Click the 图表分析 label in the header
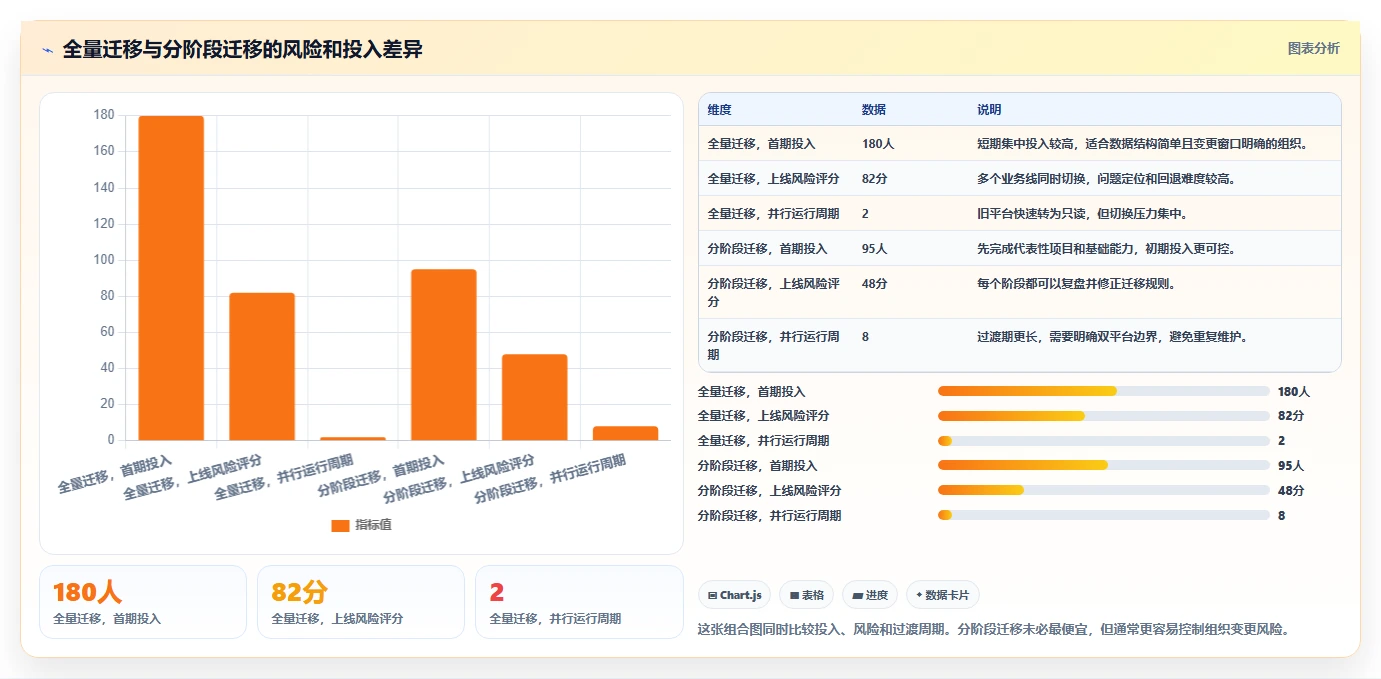 tap(1313, 49)
